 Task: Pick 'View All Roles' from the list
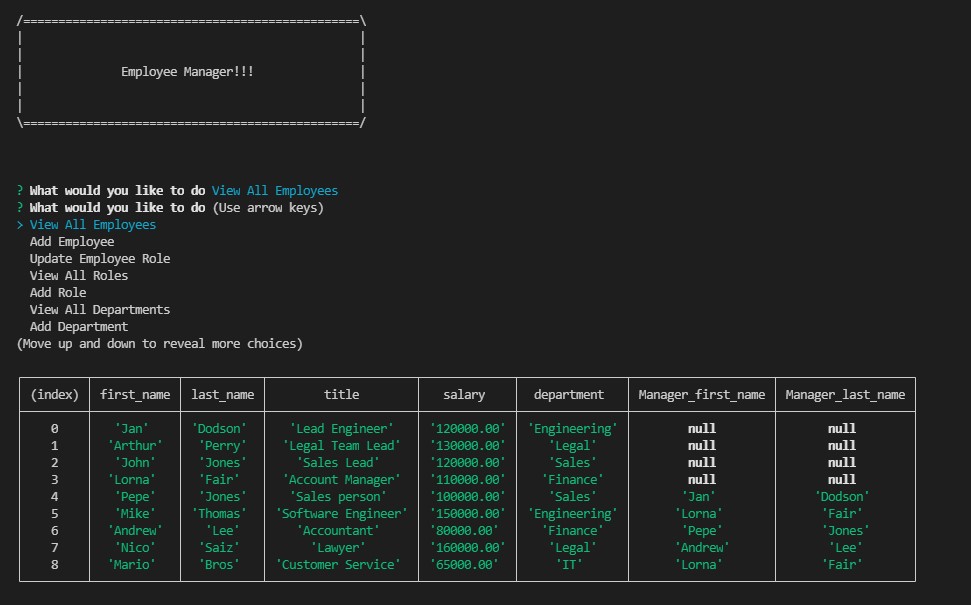tap(79, 276)
